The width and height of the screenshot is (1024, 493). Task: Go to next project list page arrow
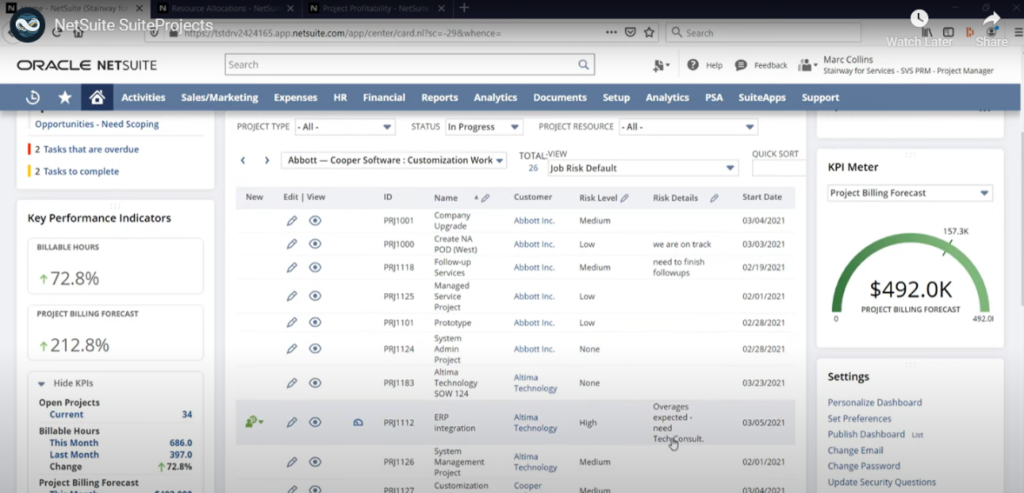point(267,160)
